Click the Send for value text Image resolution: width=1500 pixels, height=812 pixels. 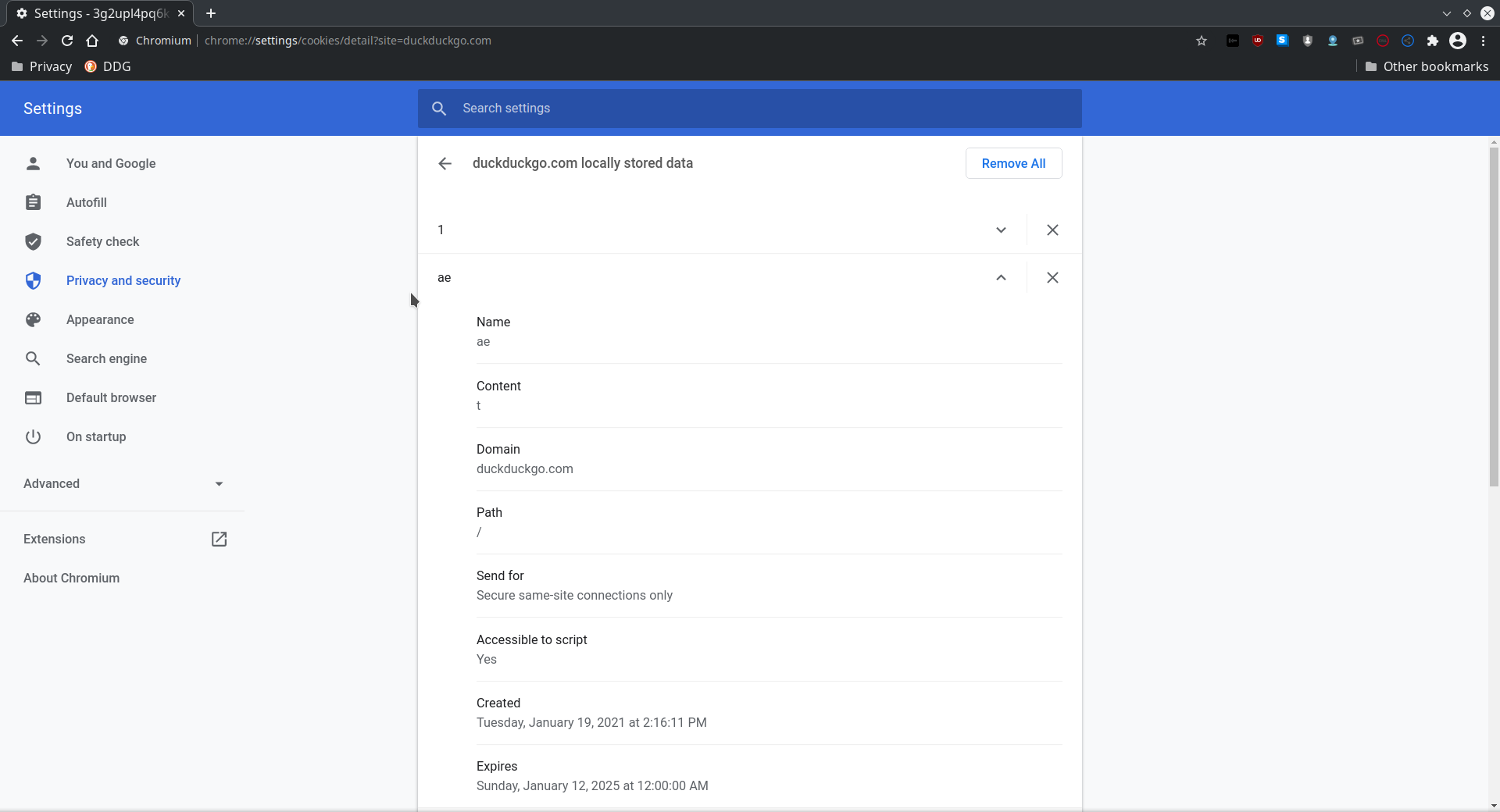(x=574, y=595)
